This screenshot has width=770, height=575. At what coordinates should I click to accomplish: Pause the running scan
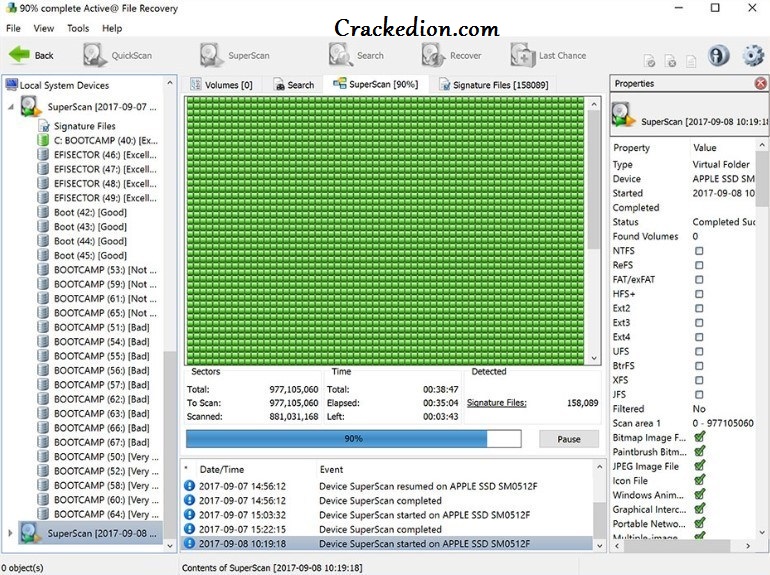[569, 439]
